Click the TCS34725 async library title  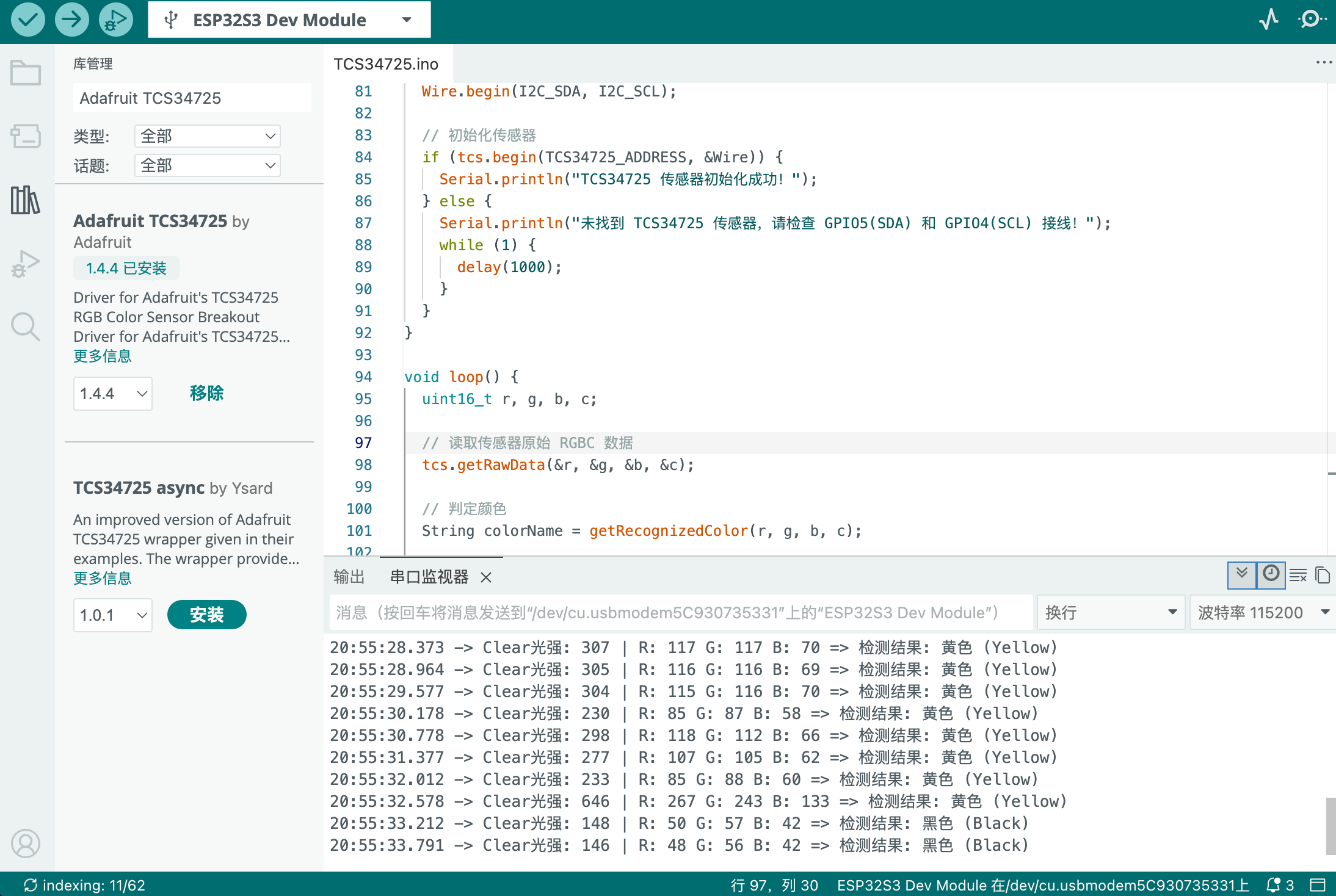(x=139, y=488)
